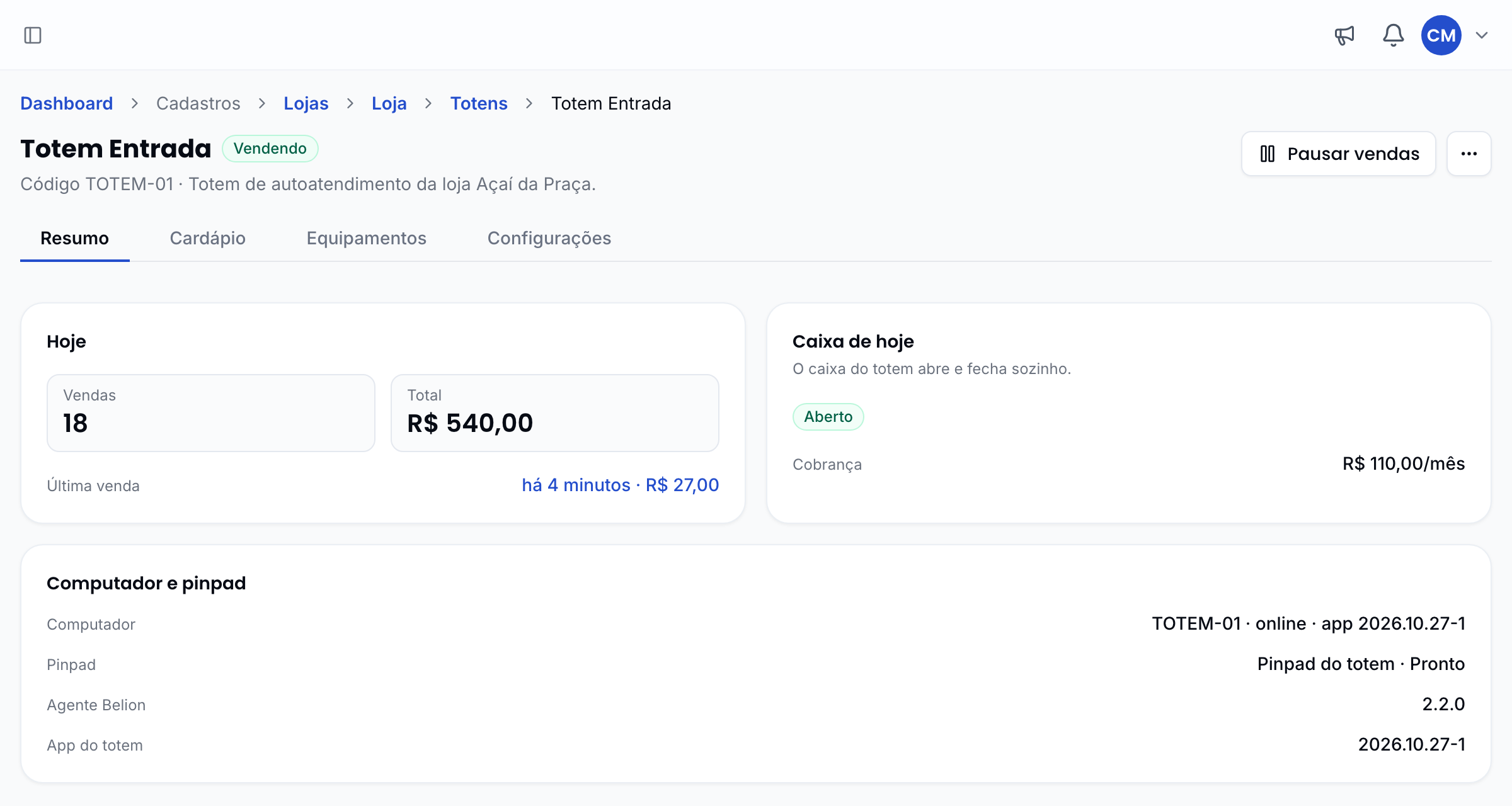
Task: Click Agente Belion version 2.2.0
Action: (x=1443, y=704)
